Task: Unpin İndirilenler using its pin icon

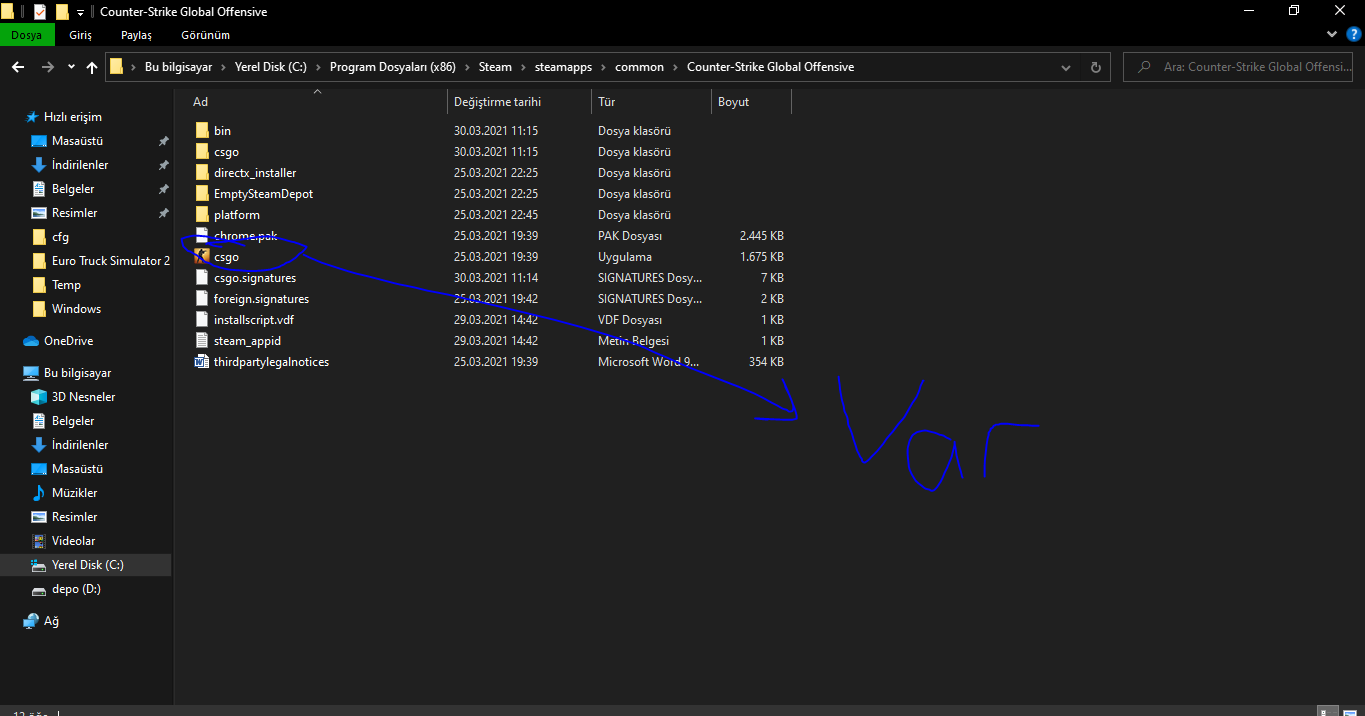Action: [163, 165]
